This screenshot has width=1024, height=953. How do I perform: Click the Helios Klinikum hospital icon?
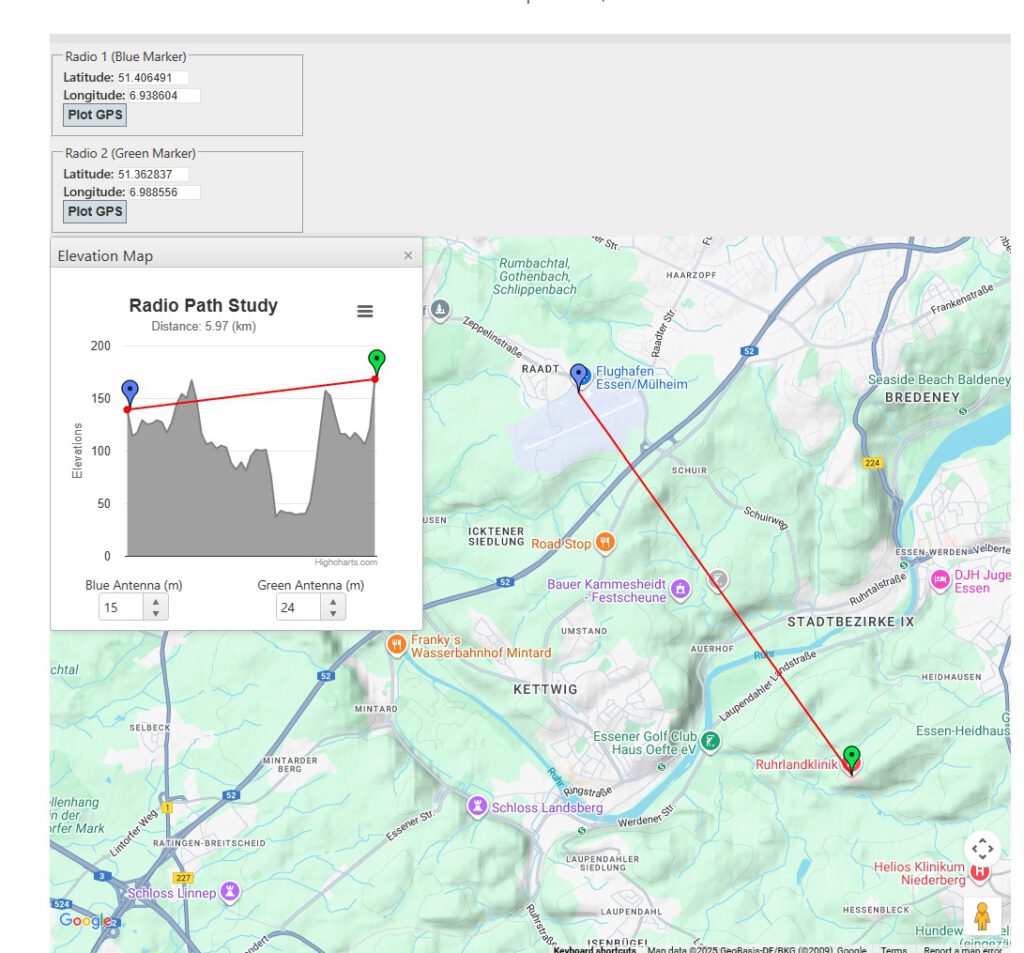click(x=980, y=872)
